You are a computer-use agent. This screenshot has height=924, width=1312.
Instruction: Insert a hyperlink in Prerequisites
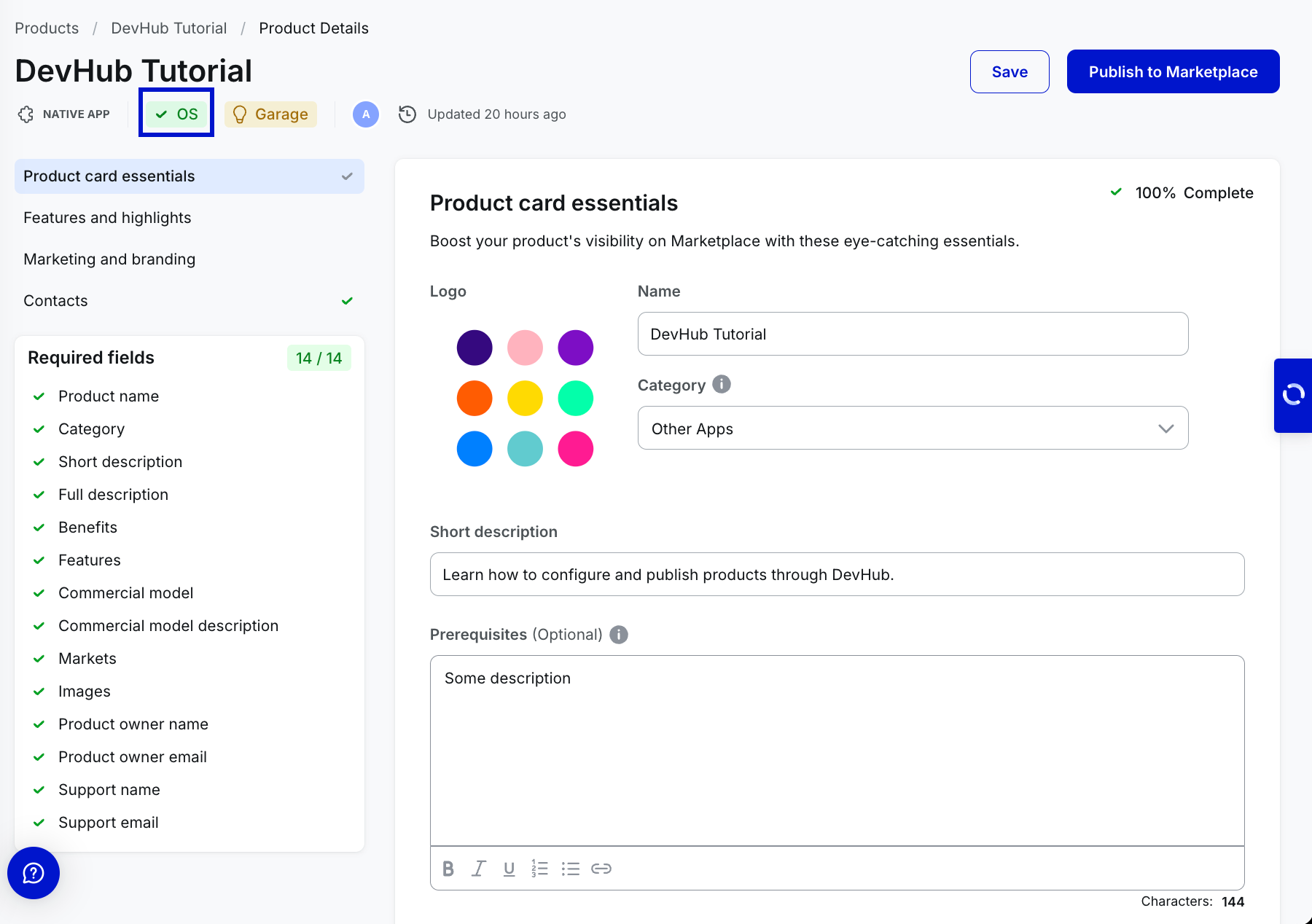(x=601, y=869)
